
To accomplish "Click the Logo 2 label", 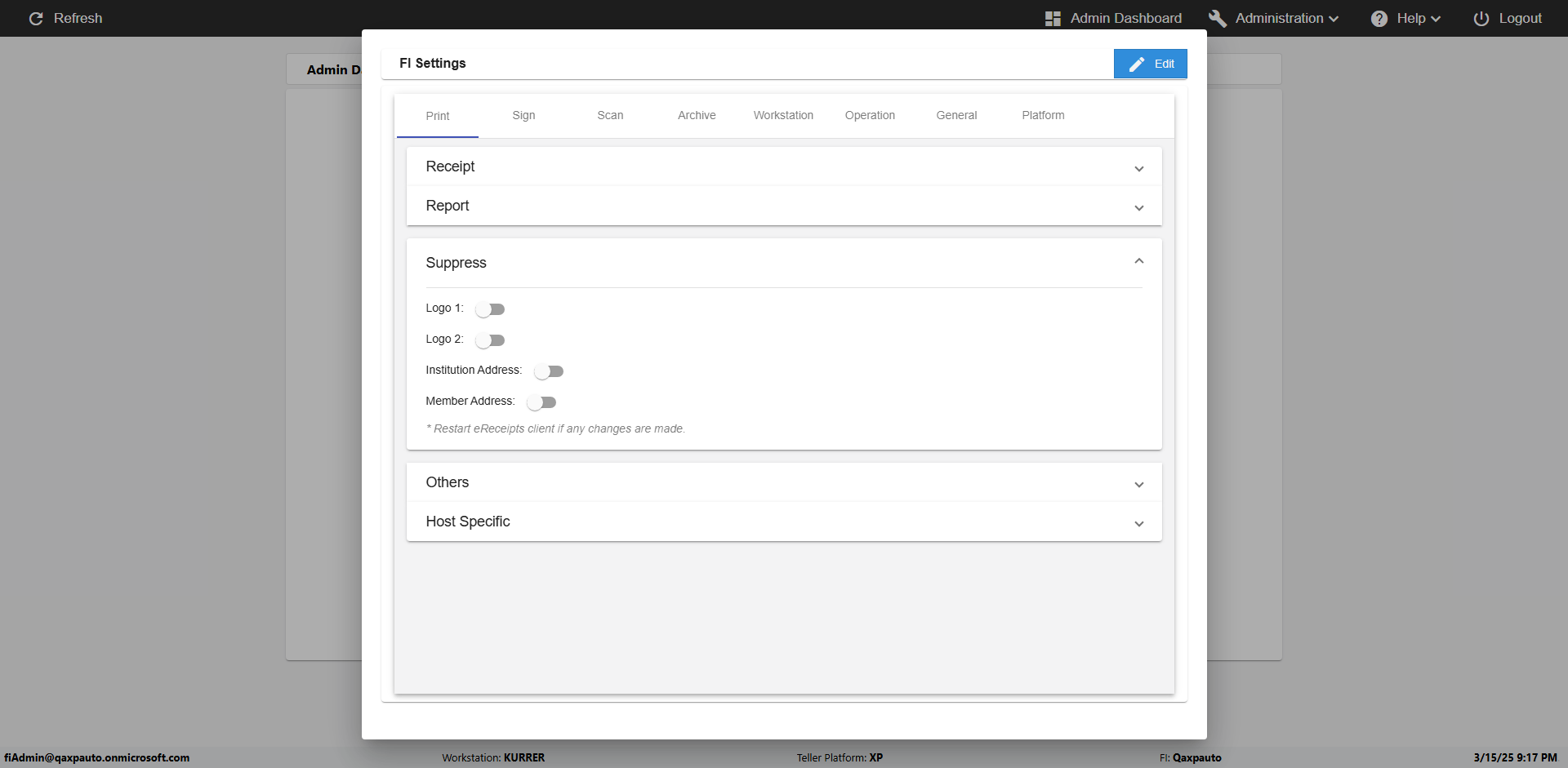I will [x=444, y=339].
